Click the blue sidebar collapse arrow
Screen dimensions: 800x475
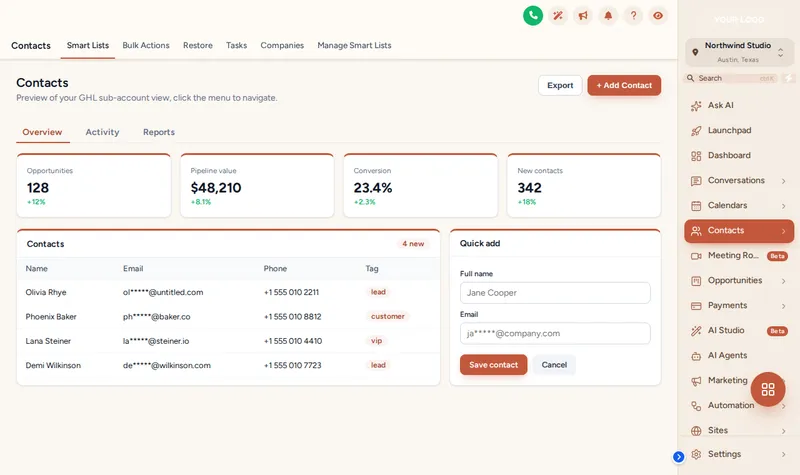pyautogui.click(x=679, y=457)
